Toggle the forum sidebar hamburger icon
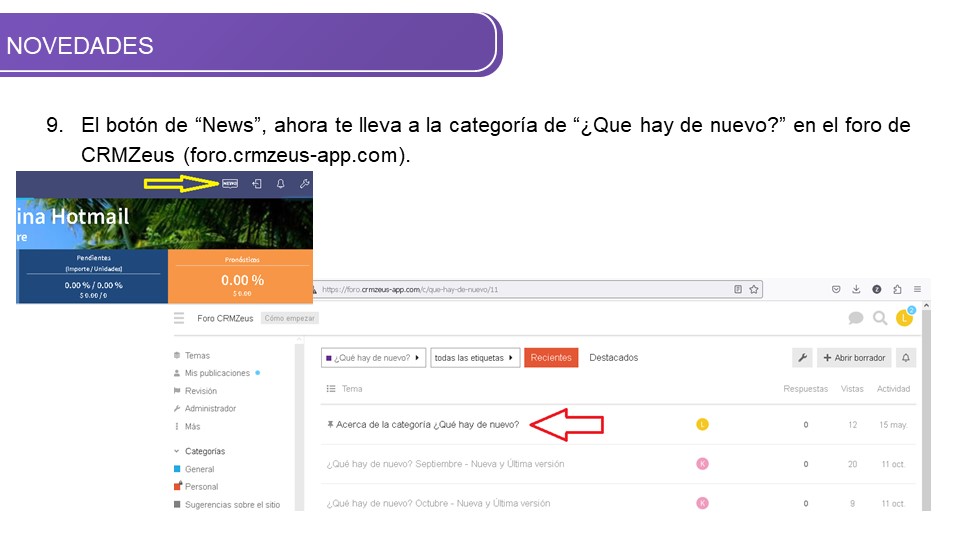Viewport: 960px width, 540px height. (179, 318)
